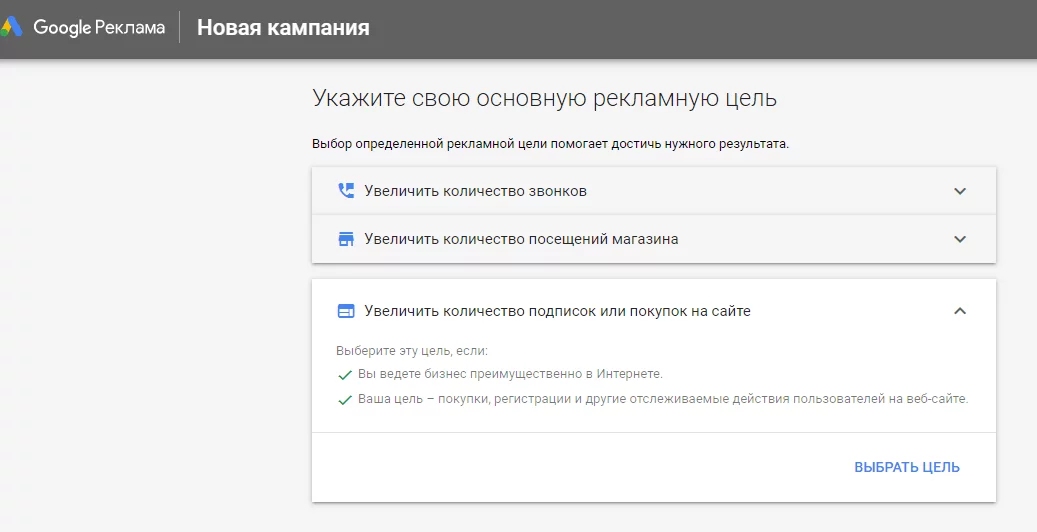1037x532 pixels.
Task: Click the Google Ads logo icon
Action: coord(11,27)
